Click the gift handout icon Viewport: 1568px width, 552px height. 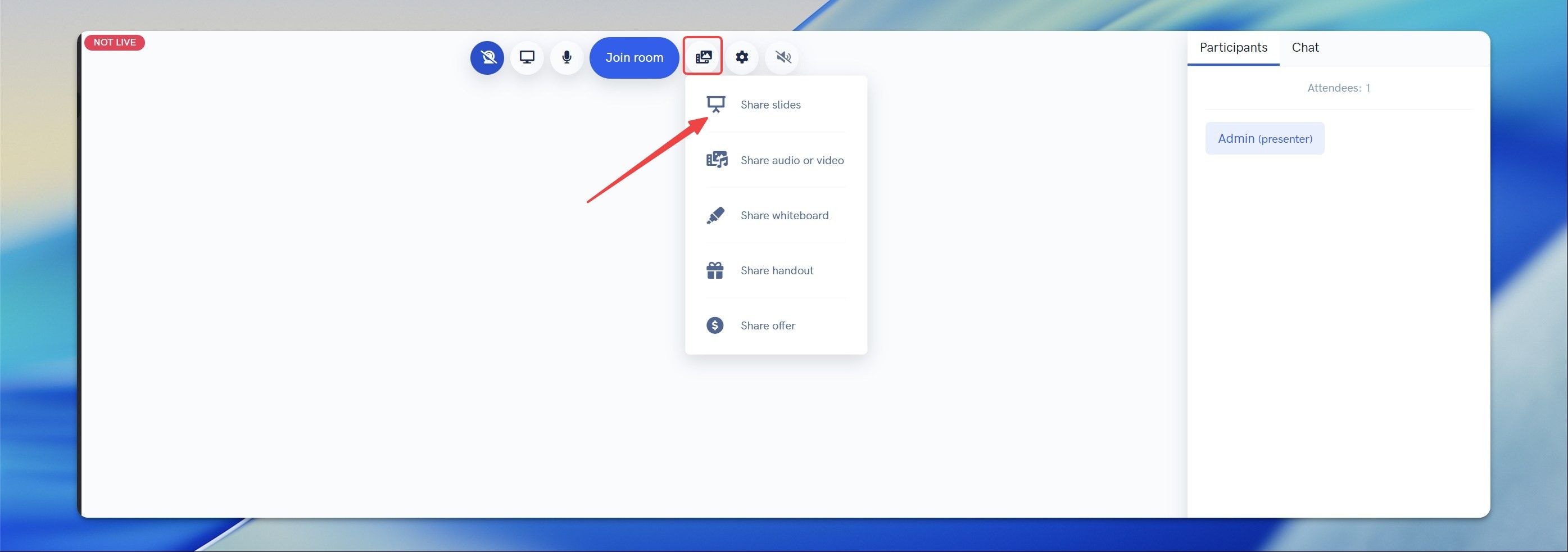[715, 270]
